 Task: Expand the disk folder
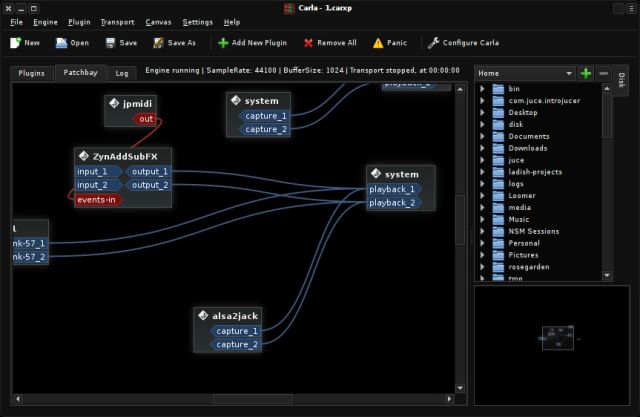pyautogui.click(x=482, y=124)
